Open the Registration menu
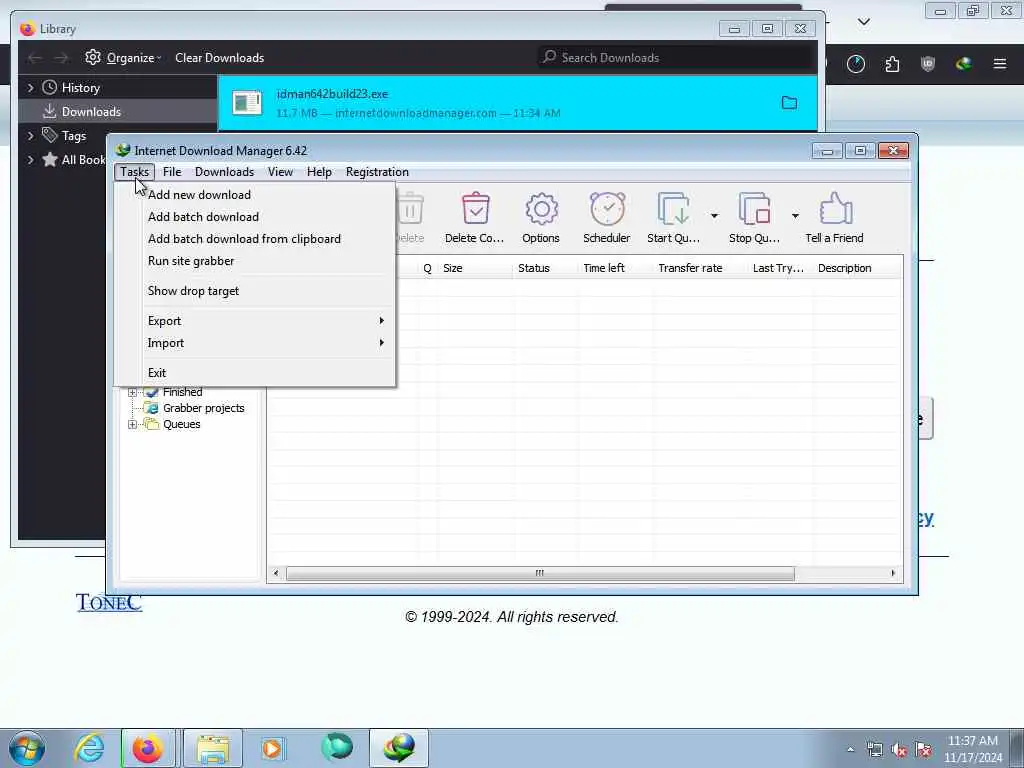The height and width of the screenshot is (768, 1024). pos(377,172)
